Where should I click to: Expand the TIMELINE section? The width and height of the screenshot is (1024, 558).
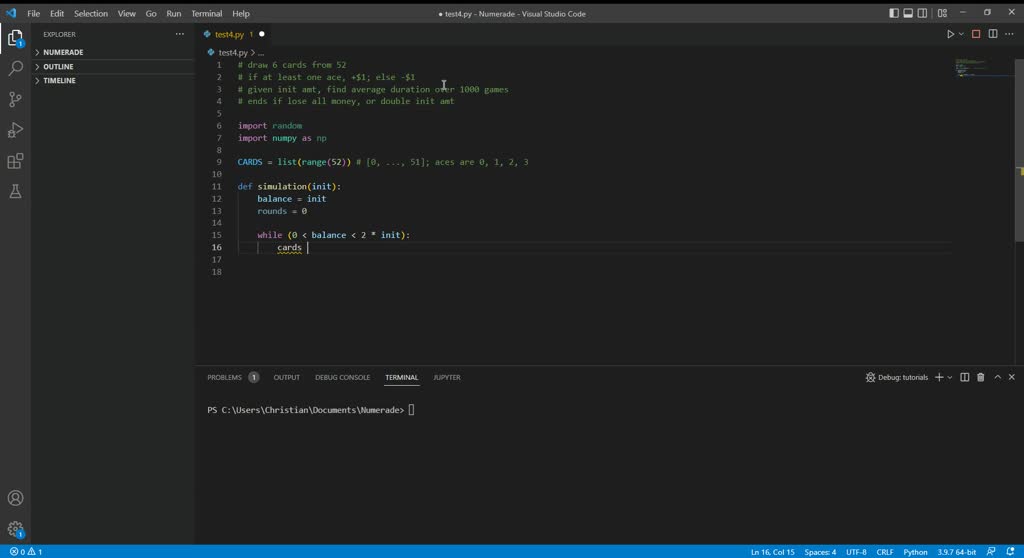pos(59,81)
